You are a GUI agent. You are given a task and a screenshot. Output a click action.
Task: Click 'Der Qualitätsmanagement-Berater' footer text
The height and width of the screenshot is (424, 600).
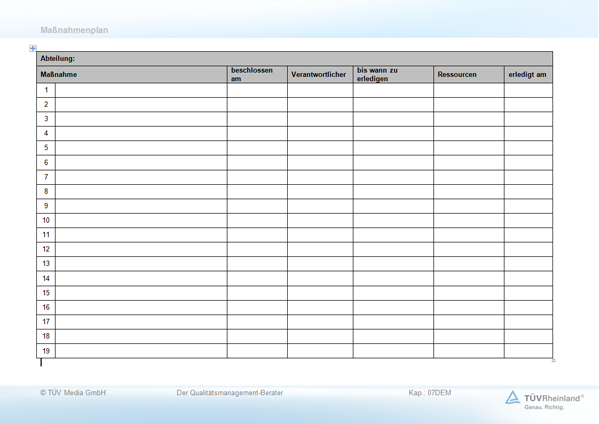(x=229, y=393)
